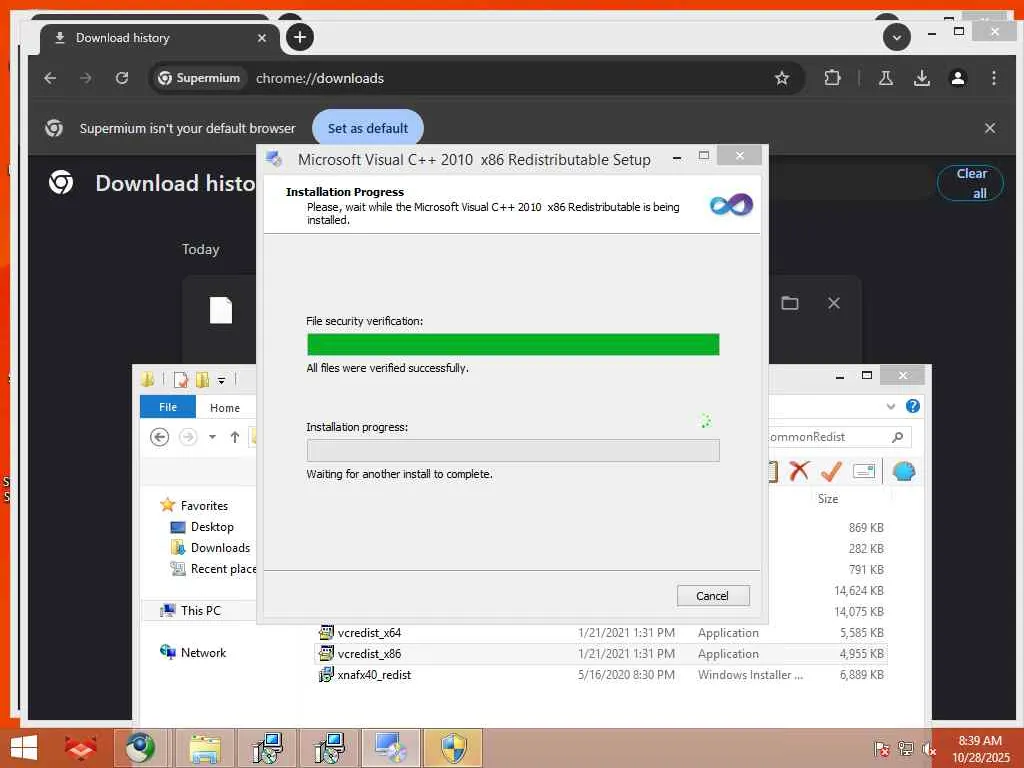1024x768 pixels.
Task: Open the Action Center flag icon
Action: coord(882,749)
